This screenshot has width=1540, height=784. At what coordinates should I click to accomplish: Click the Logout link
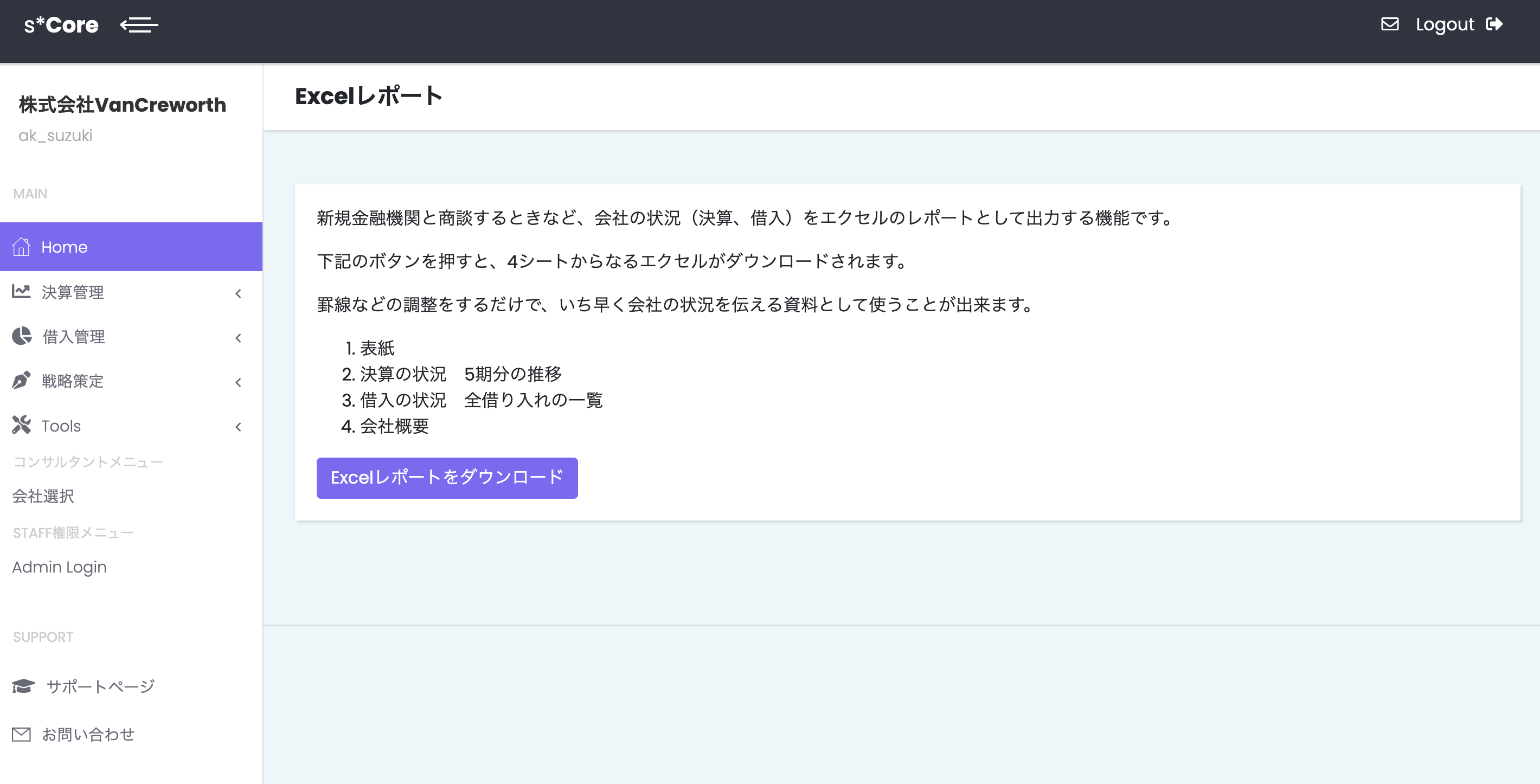click(1445, 24)
